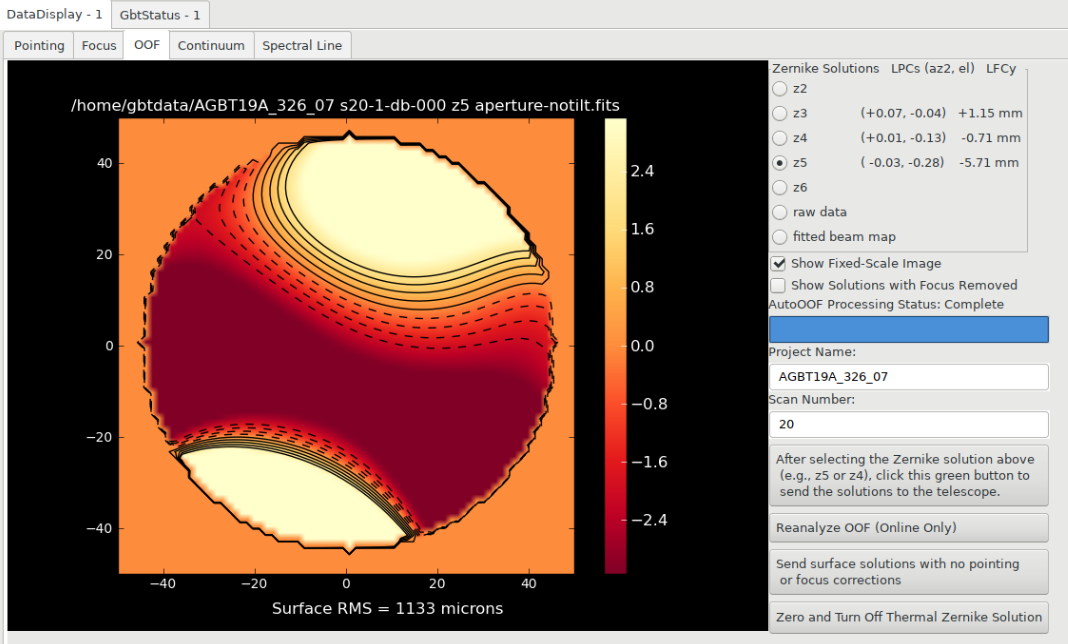Send surface solutions with no pointing corrections
This screenshot has height=644, width=1068.
pos(909,572)
